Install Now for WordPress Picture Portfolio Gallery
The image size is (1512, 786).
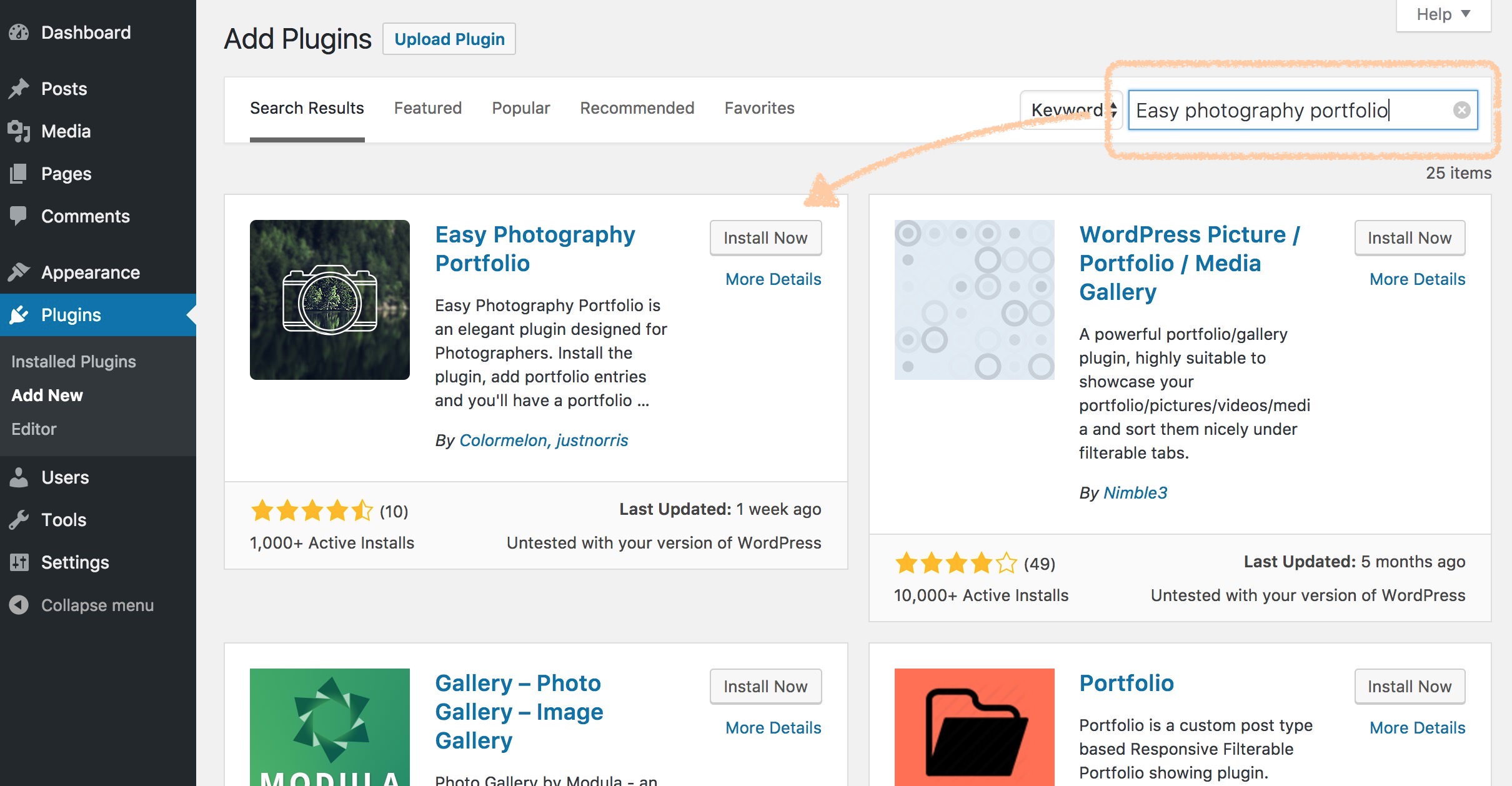[1410, 238]
